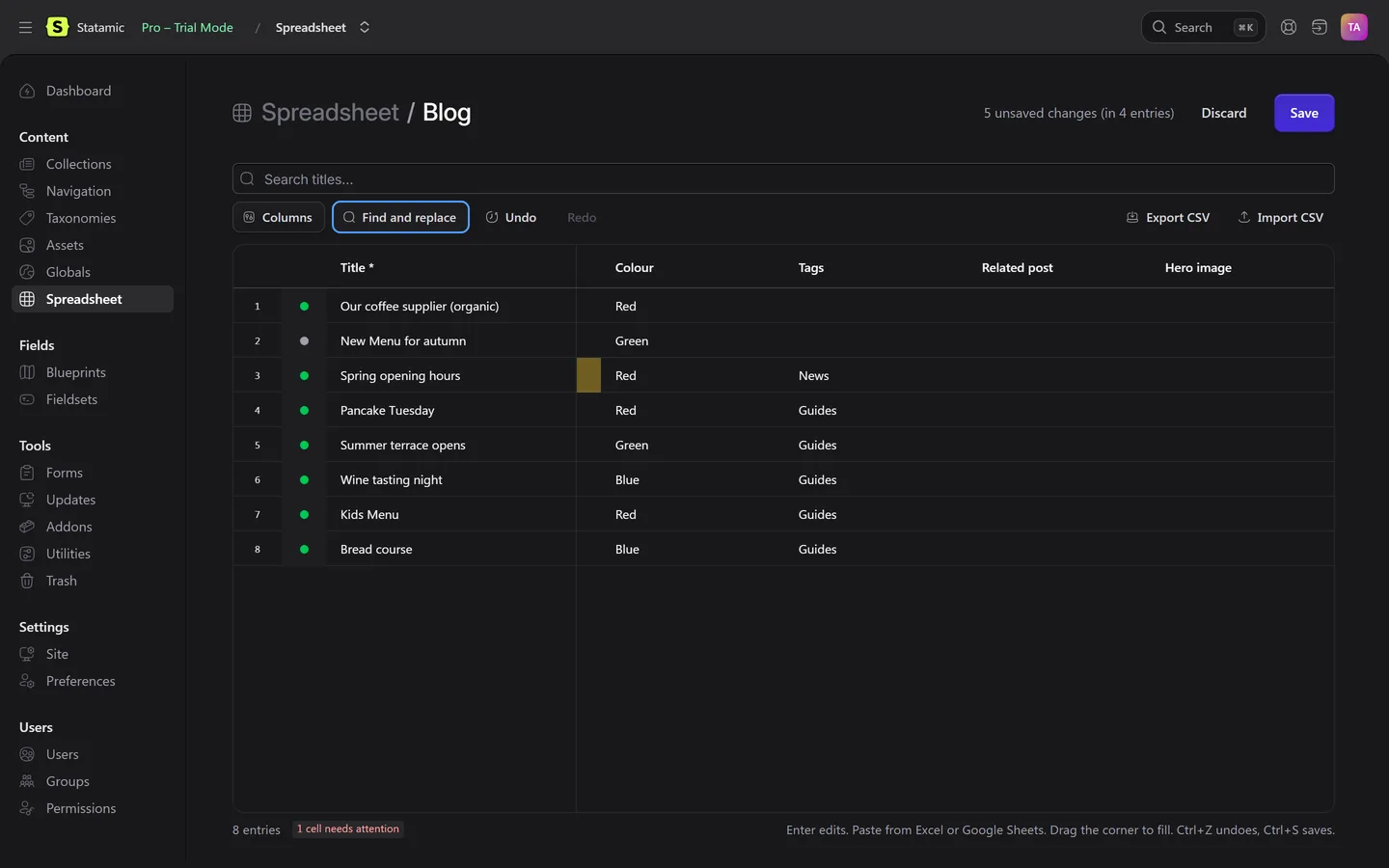Click the Addons icon in sidebar
The image size is (1389, 868).
point(27,527)
